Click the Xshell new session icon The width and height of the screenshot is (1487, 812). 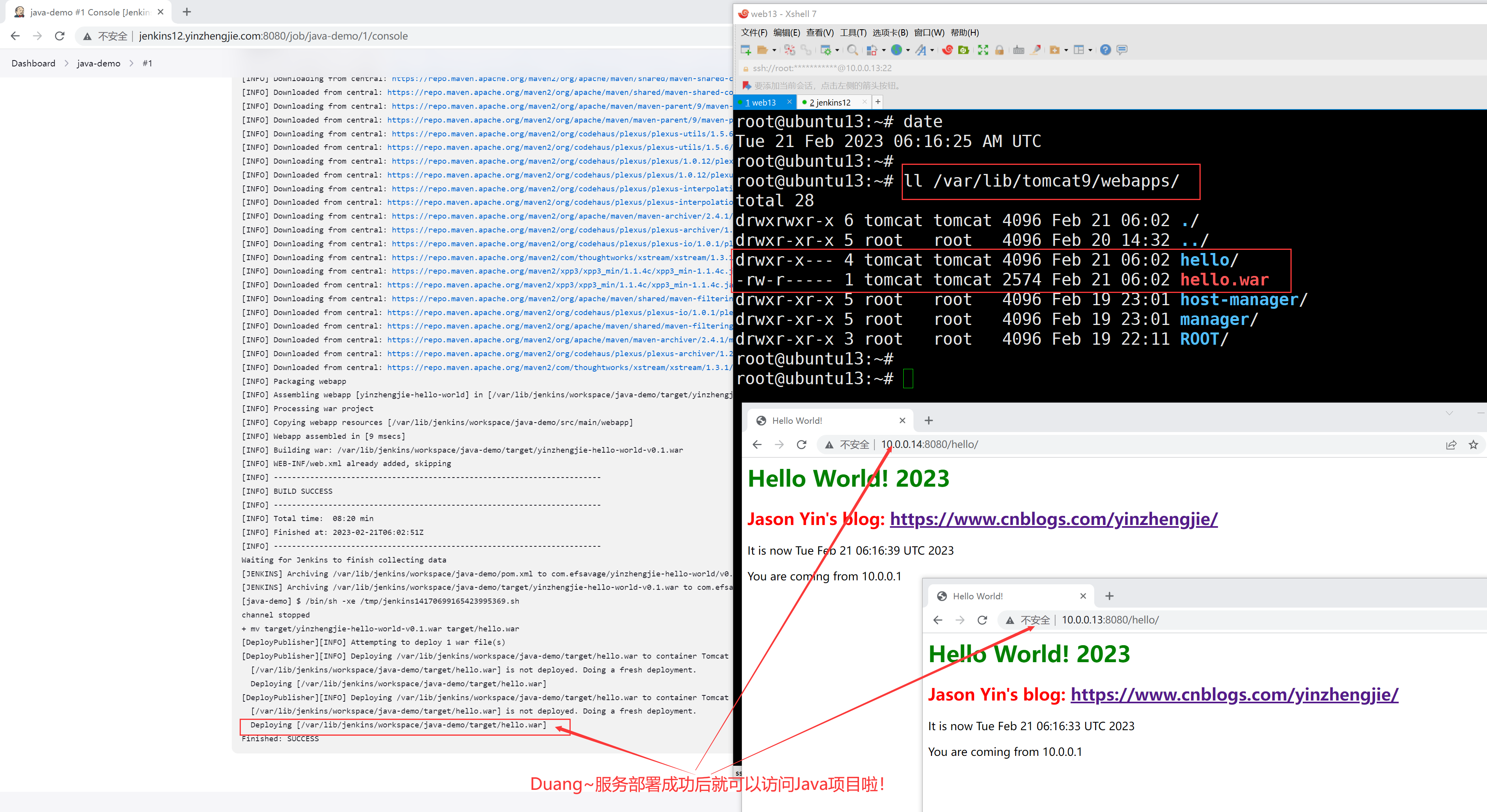(x=745, y=50)
